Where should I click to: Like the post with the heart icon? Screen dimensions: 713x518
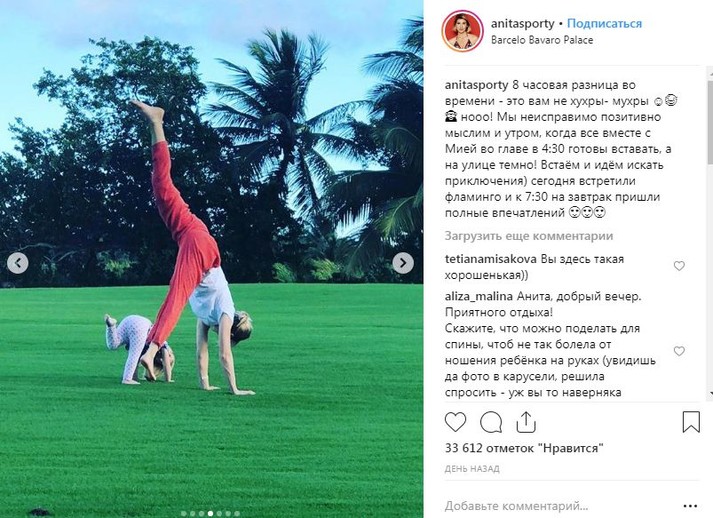point(455,422)
